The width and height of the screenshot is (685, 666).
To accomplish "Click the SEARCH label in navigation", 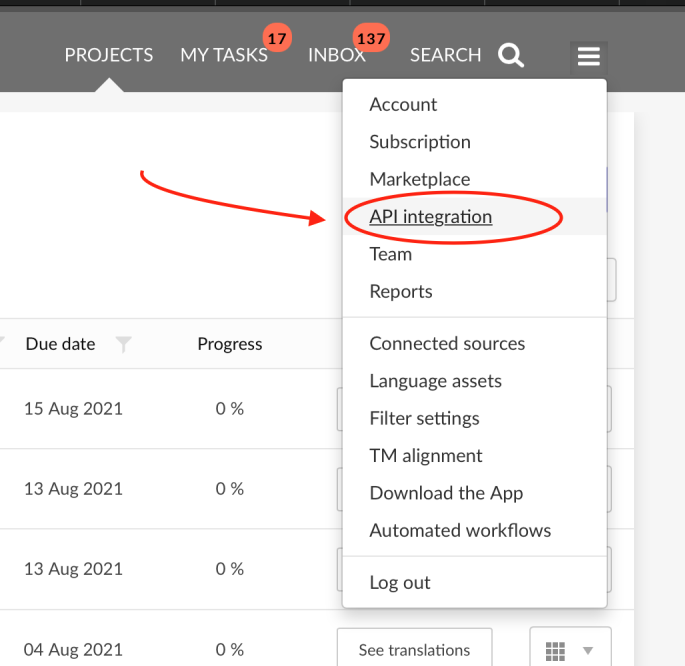I will tap(445, 55).
